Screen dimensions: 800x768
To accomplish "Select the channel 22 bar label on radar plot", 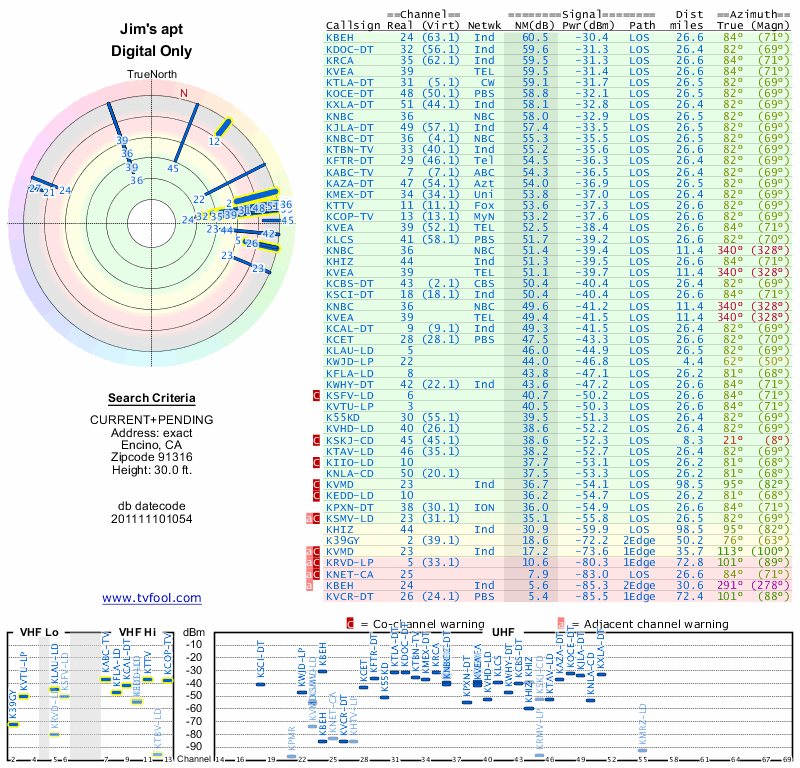I will tap(199, 200).
